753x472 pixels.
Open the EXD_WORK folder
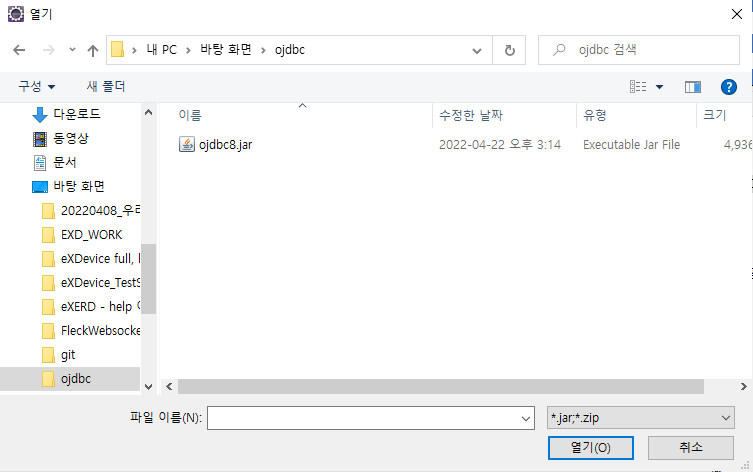pyautogui.click(x=91, y=234)
